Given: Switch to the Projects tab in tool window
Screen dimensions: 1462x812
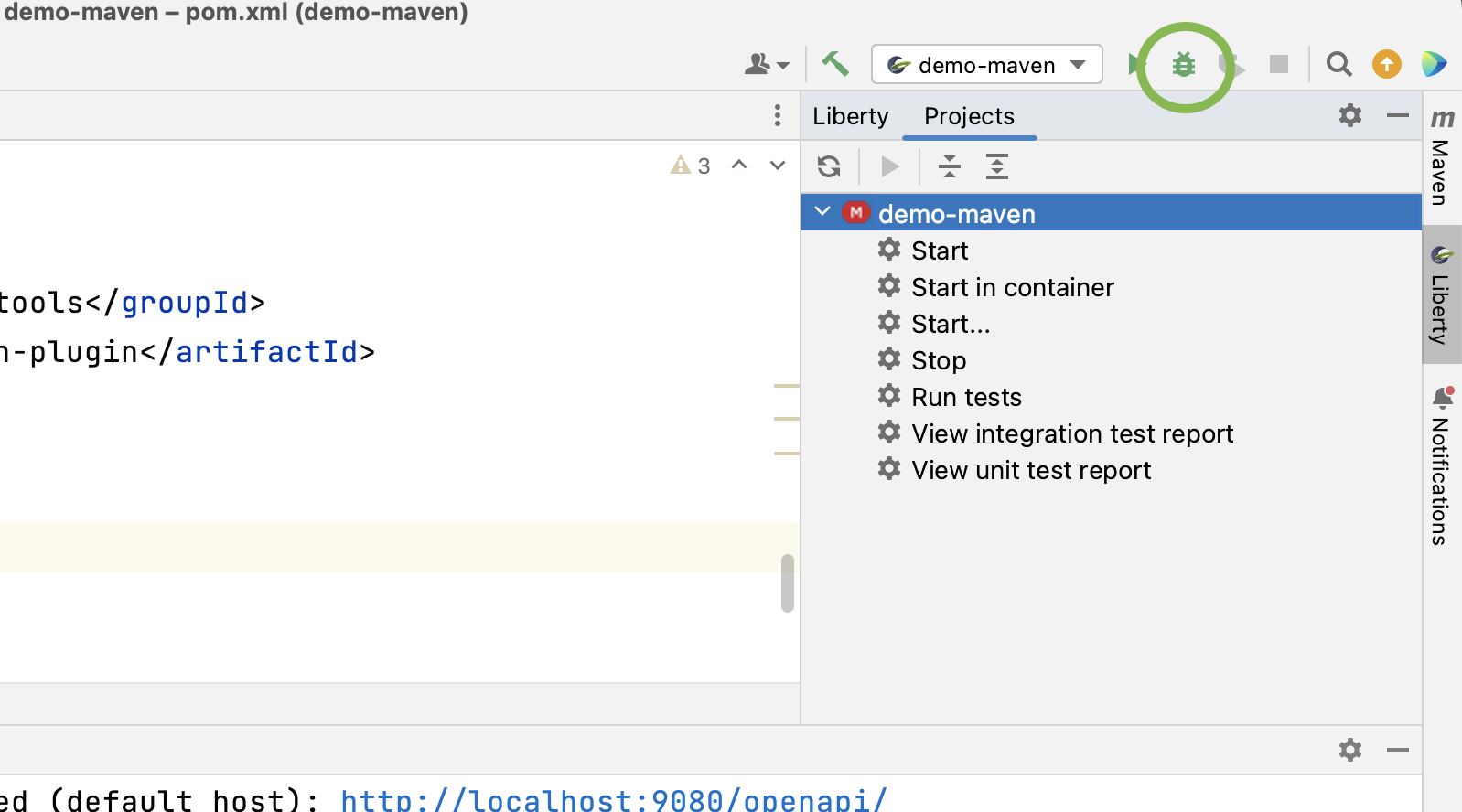Looking at the screenshot, I should tap(969, 116).
